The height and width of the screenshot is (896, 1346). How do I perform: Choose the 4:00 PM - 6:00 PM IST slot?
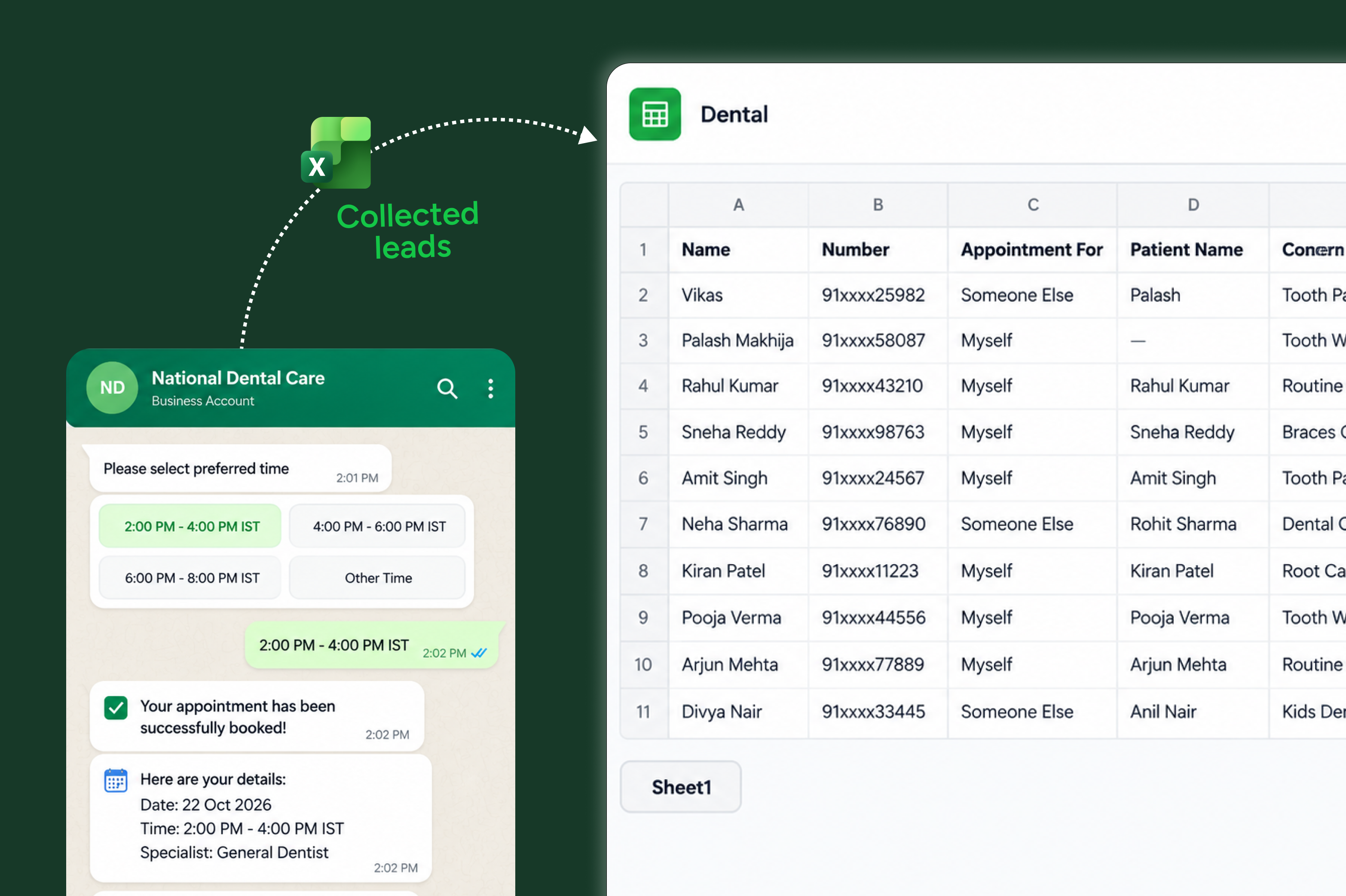tap(378, 526)
